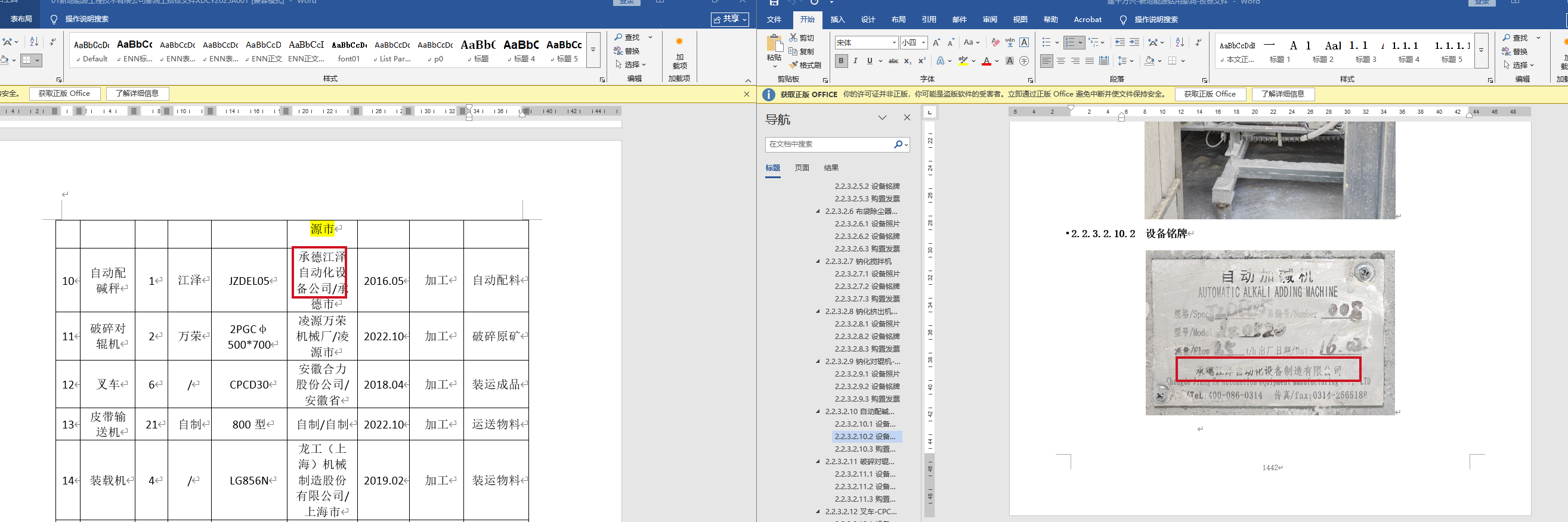
Task: Apply character border icon
Action: coord(1025,42)
